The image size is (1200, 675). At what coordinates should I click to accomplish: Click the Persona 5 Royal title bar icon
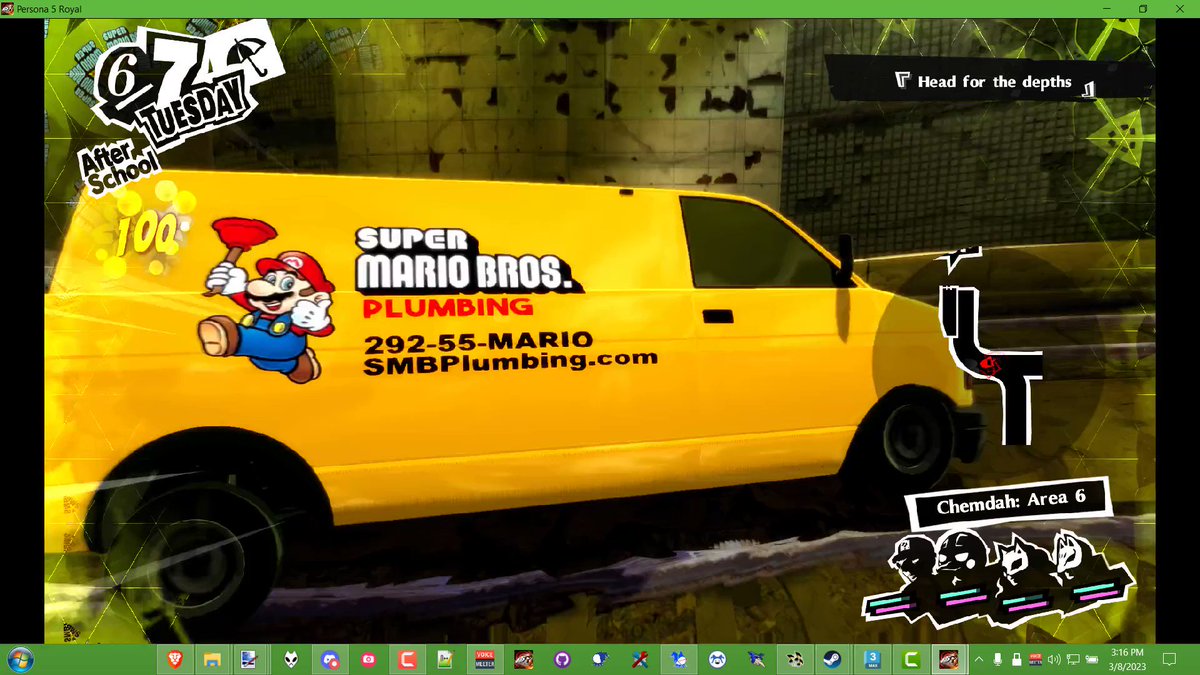click(x=8, y=8)
